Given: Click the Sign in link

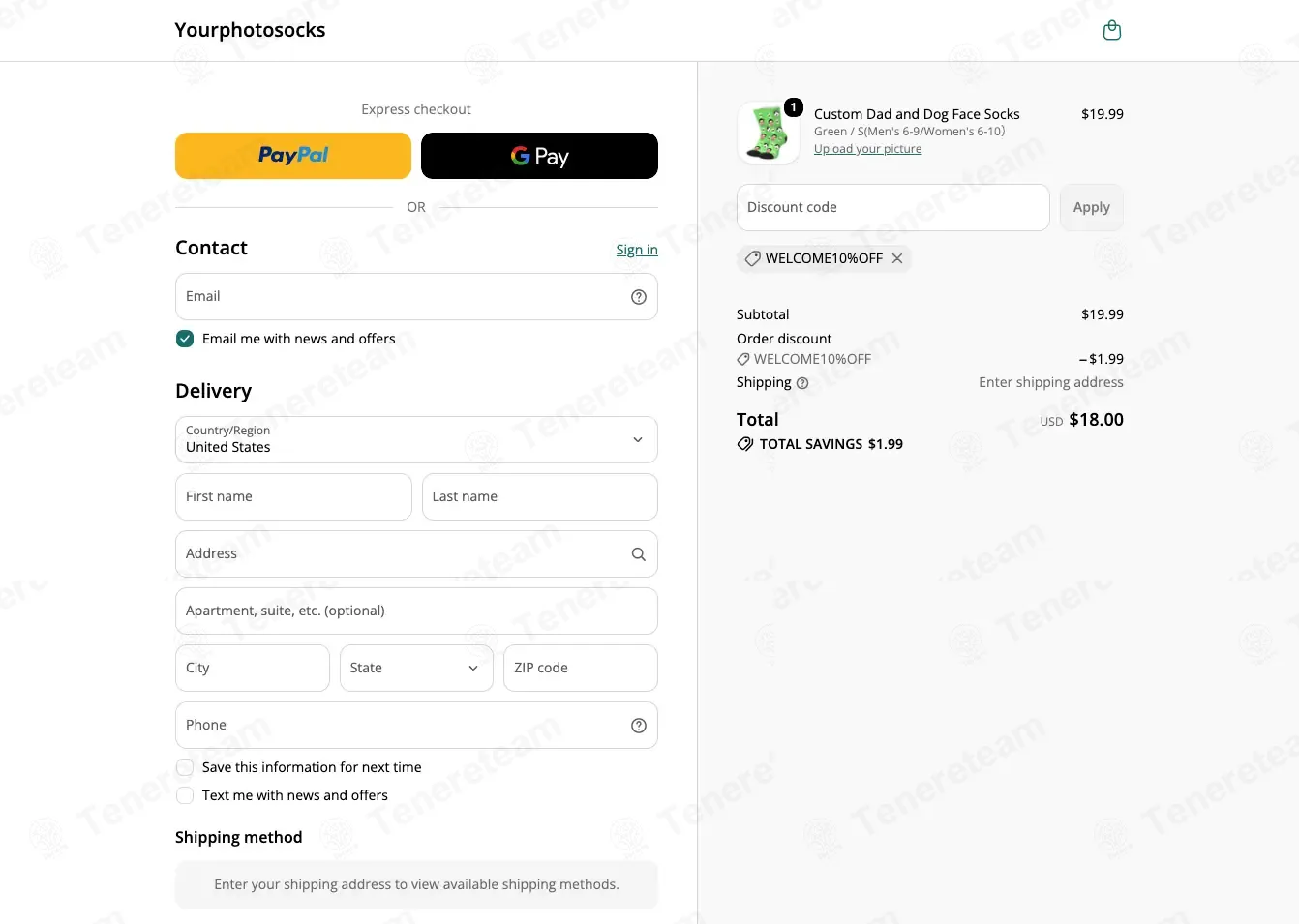Looking at the screenshot, I should coord(637,250).
